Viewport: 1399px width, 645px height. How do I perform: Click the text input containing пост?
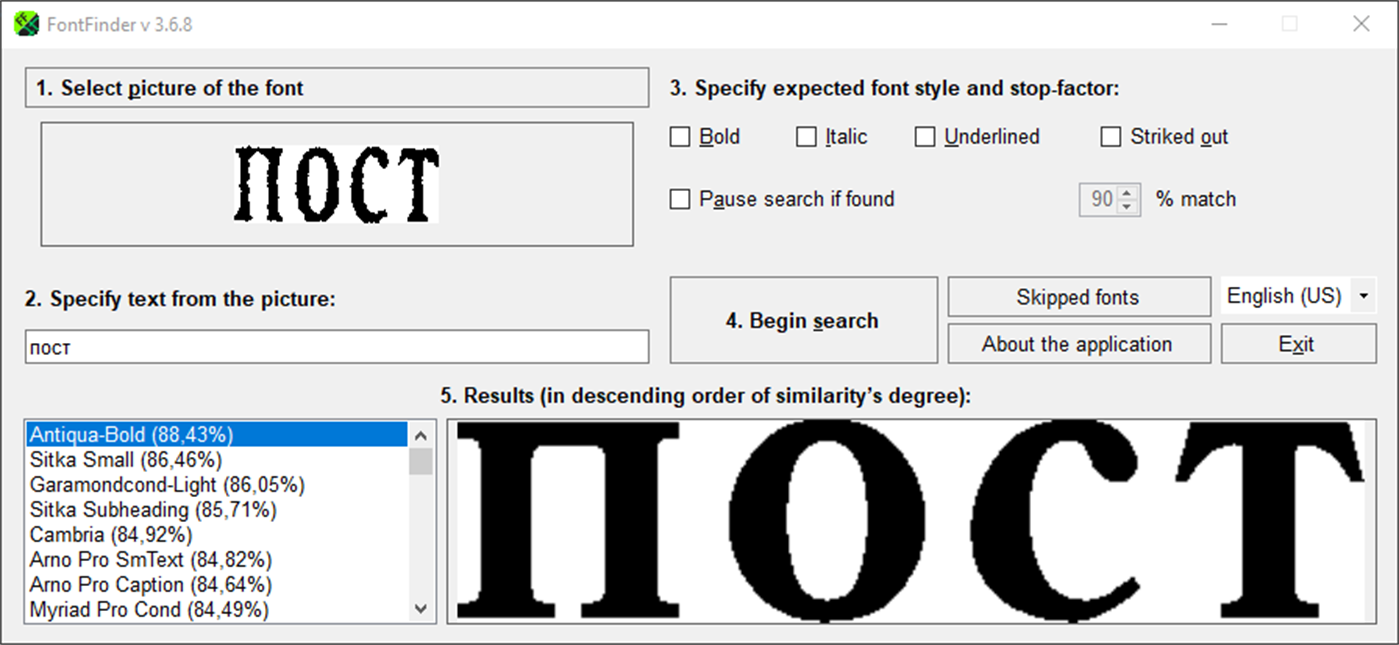coord(337,347)
